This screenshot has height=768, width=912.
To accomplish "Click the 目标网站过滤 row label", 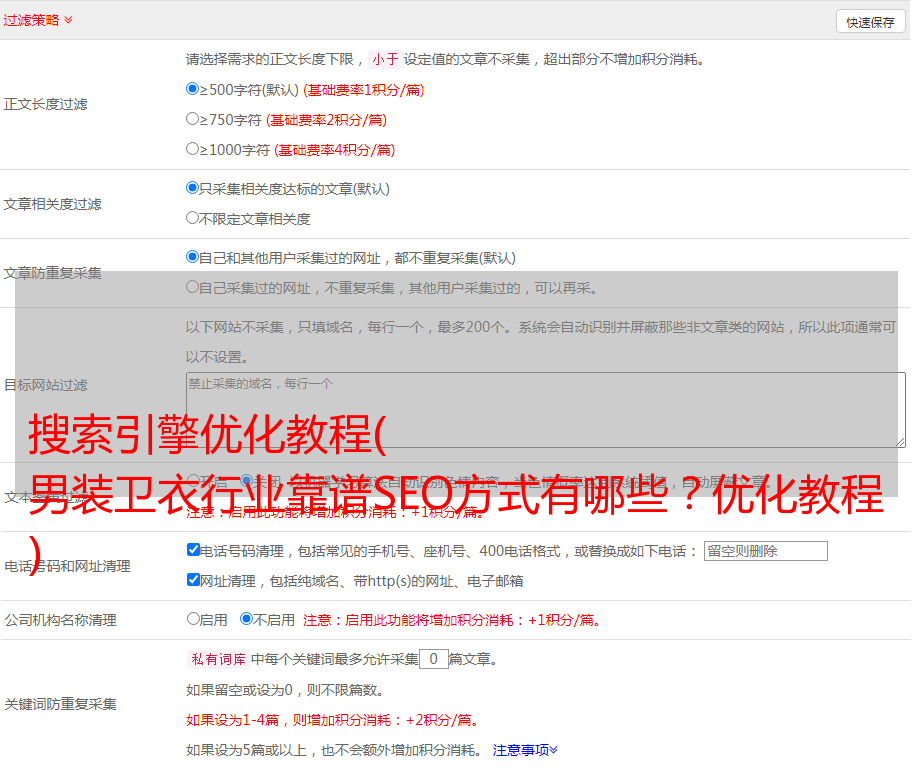I will point(45,385).
